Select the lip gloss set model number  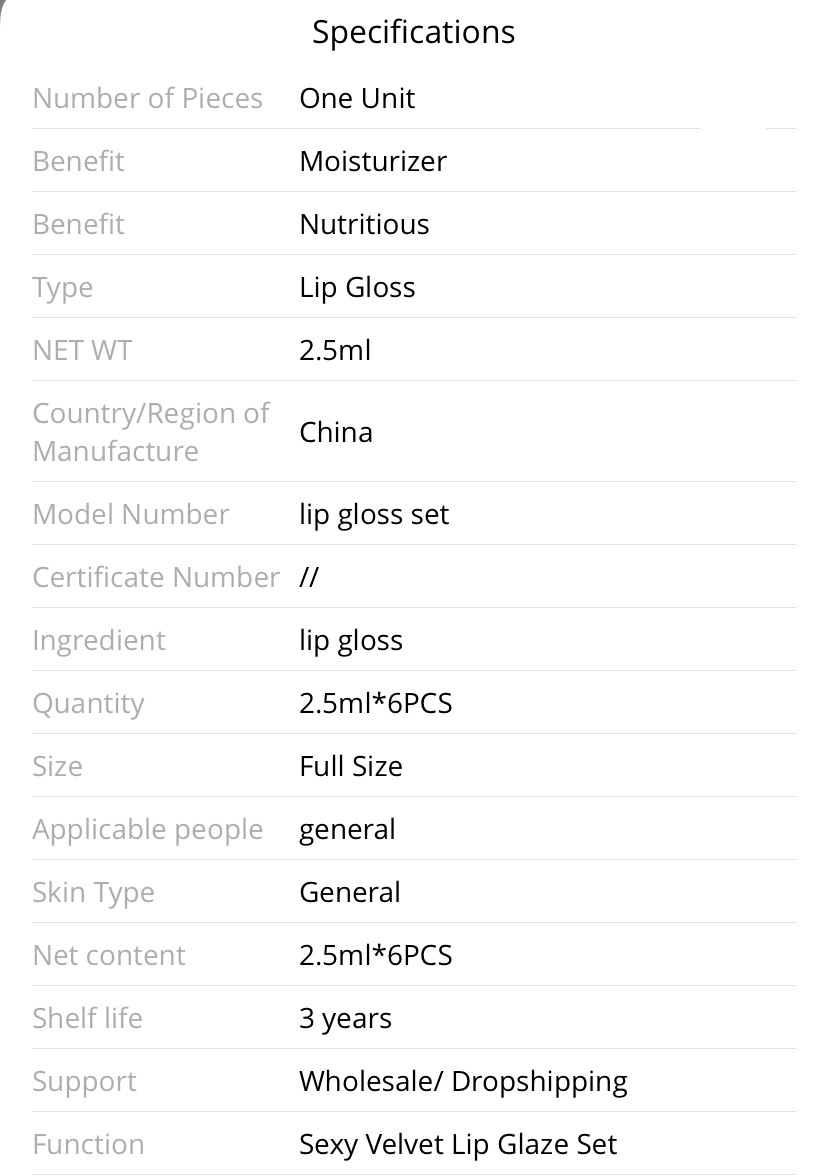[374, 515]
